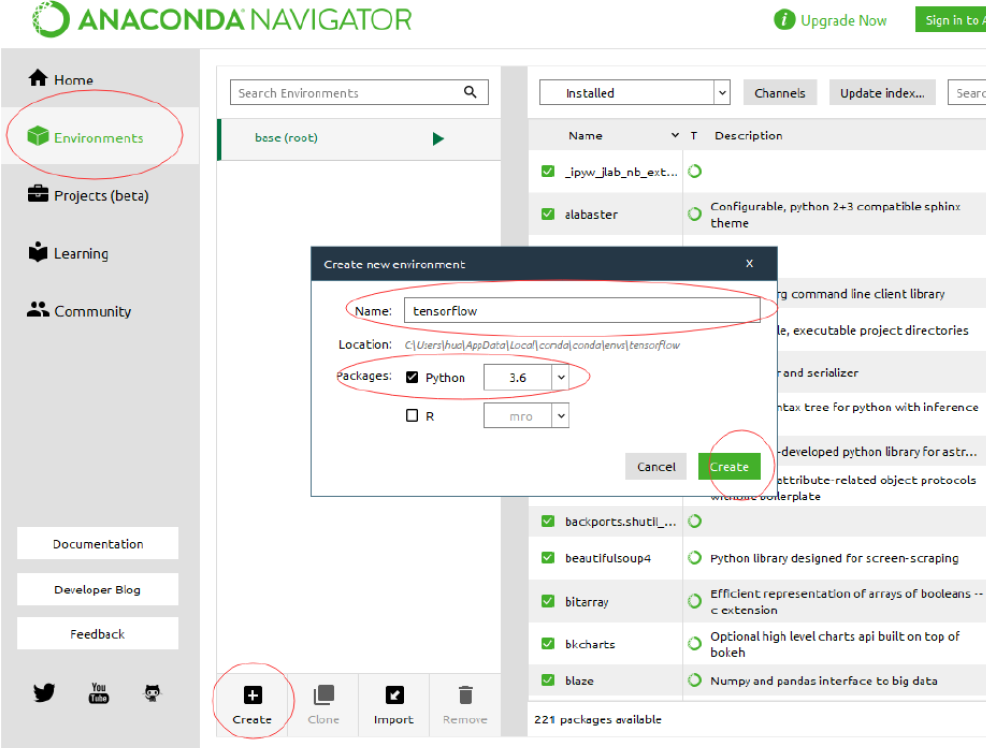The height and width of the screenshot is (748, 986).
Task: Toggle the bitarray package checkbox
Action: pyautogui.click(x=548, y=601)
